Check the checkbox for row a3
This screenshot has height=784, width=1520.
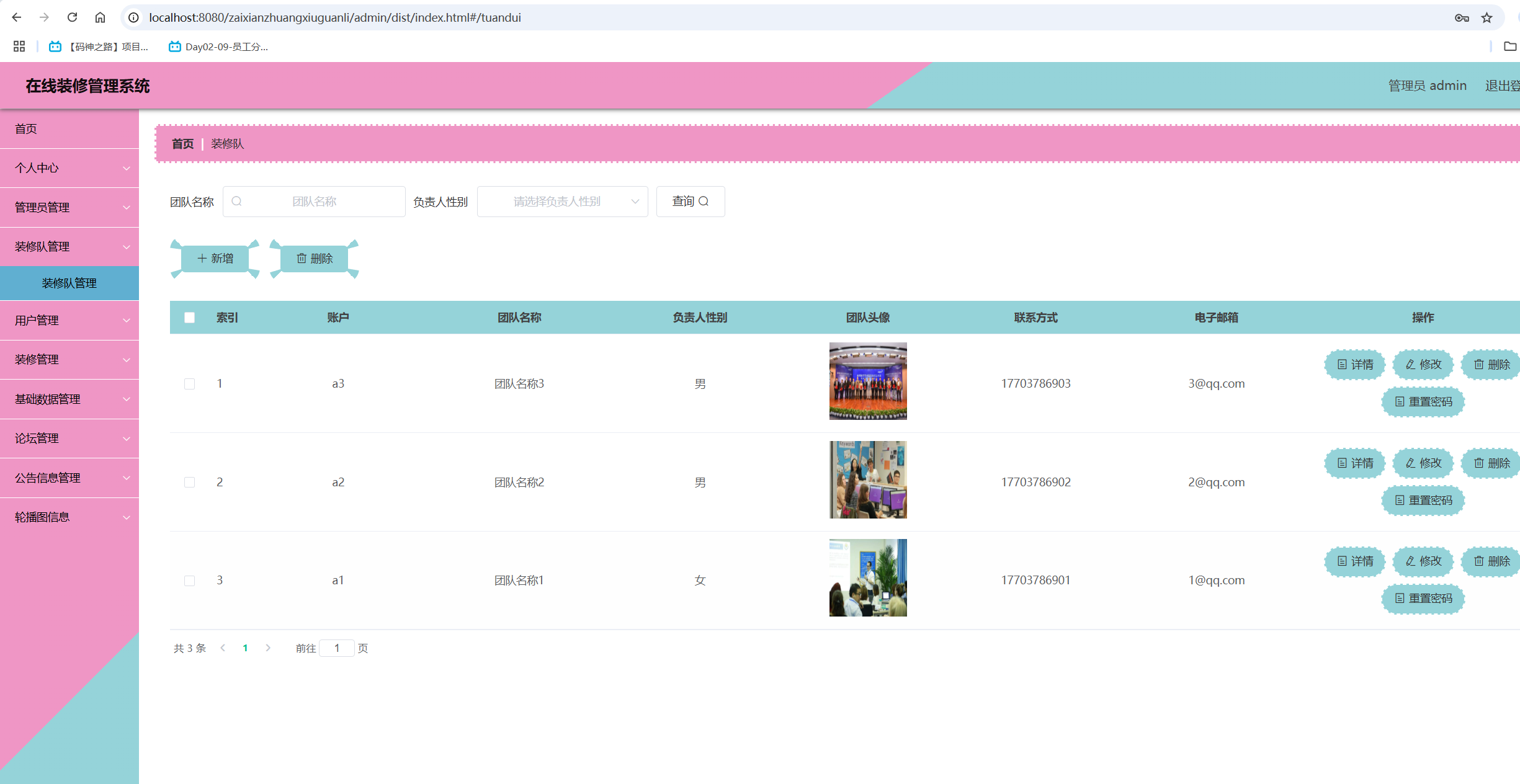coord(190,384)
